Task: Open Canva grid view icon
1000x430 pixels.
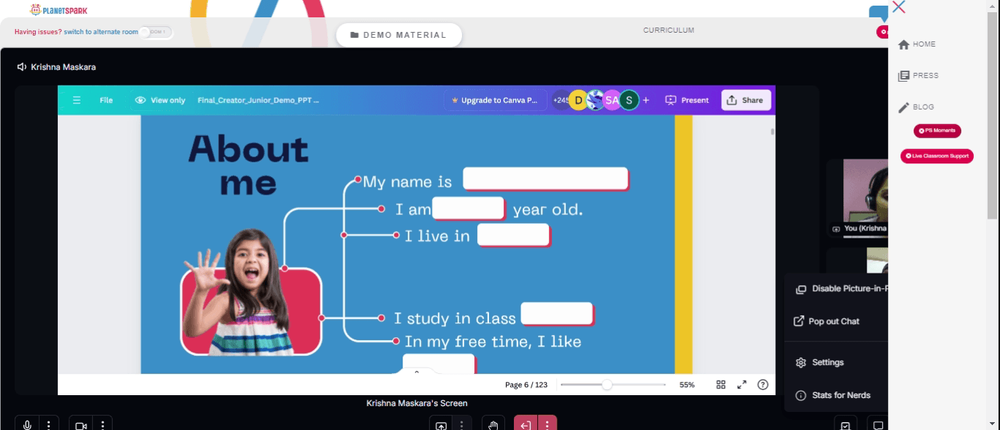Action: 721,385
